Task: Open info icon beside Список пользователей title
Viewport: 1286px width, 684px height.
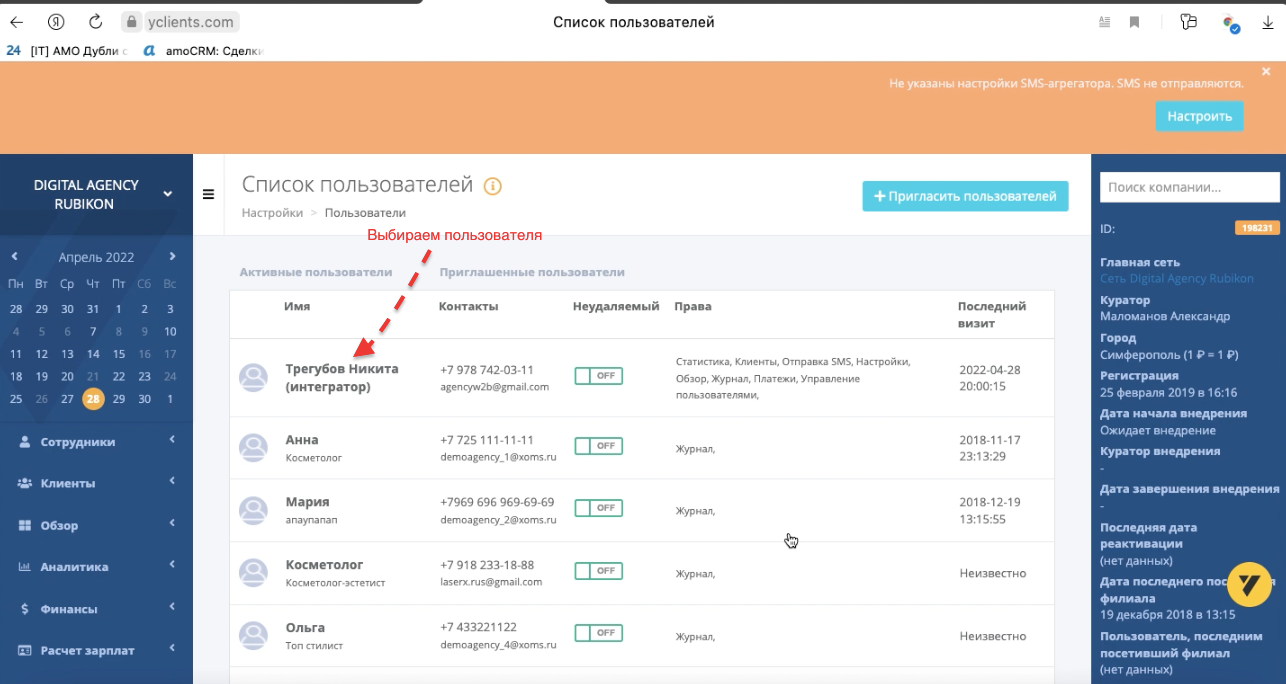Action: click(x=492, y=186)
